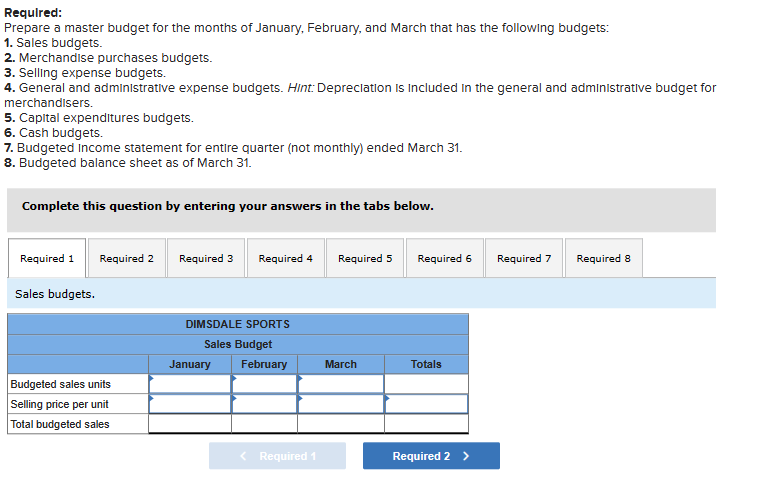
Task: Click the 'Selling price per unit' row label
Action: pos(59,404)
